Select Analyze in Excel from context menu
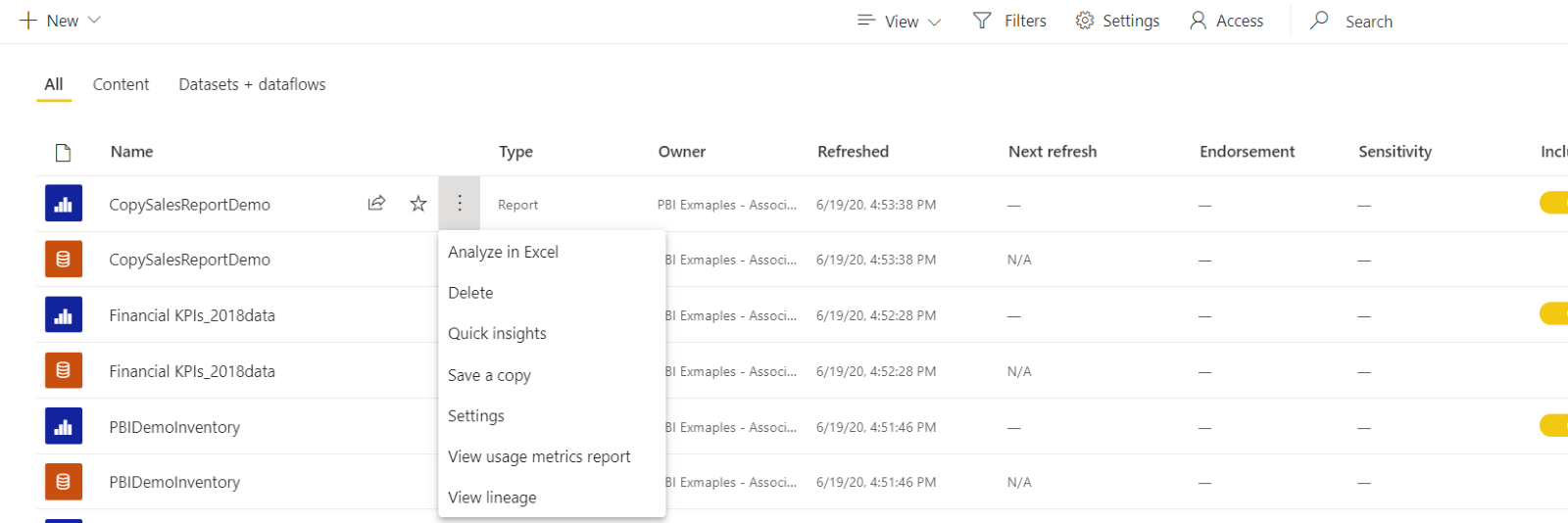Screen dimensions: 1568x523 tap(503, 252)
